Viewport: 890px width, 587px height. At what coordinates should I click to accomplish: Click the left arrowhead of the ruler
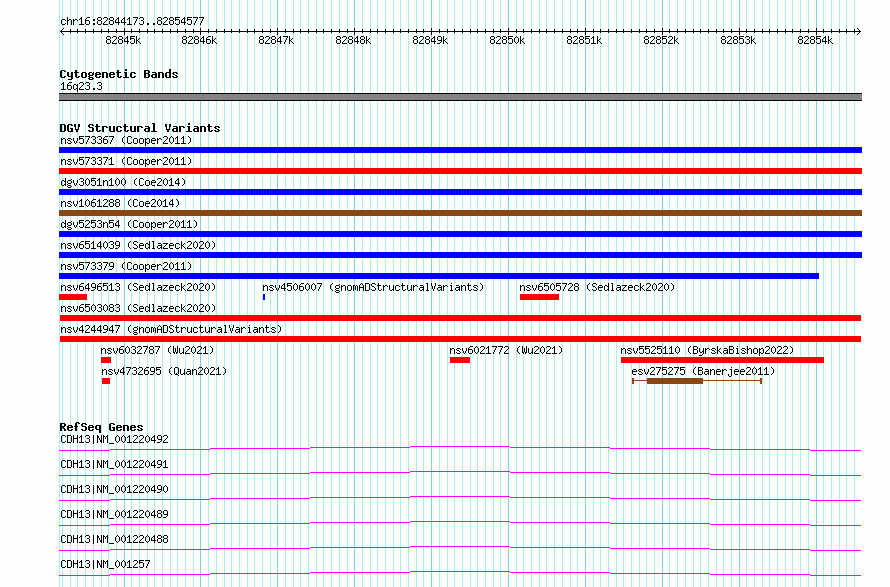[62, 31]
